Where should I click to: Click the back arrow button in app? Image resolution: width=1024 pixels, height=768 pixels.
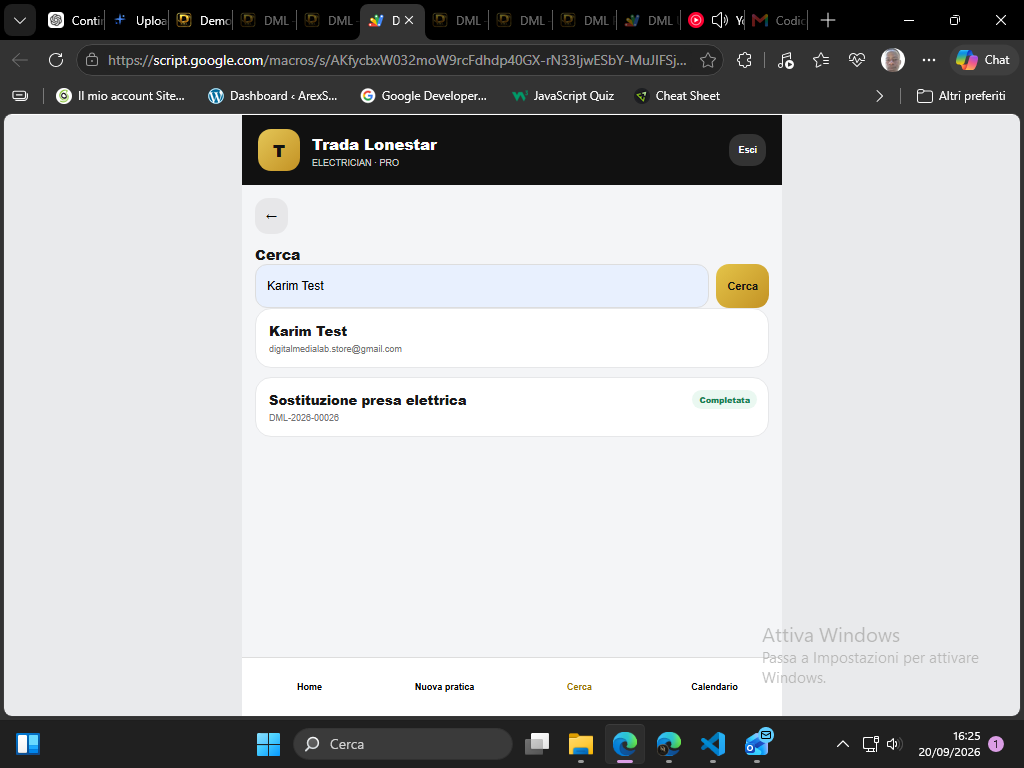(271, 216)
